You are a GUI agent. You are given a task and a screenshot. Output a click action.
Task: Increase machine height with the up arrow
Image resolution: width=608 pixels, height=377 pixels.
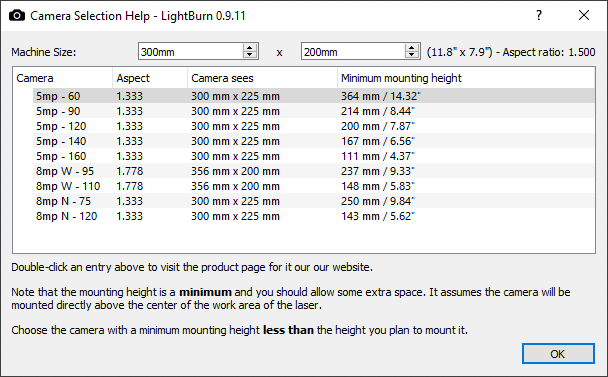412,48
